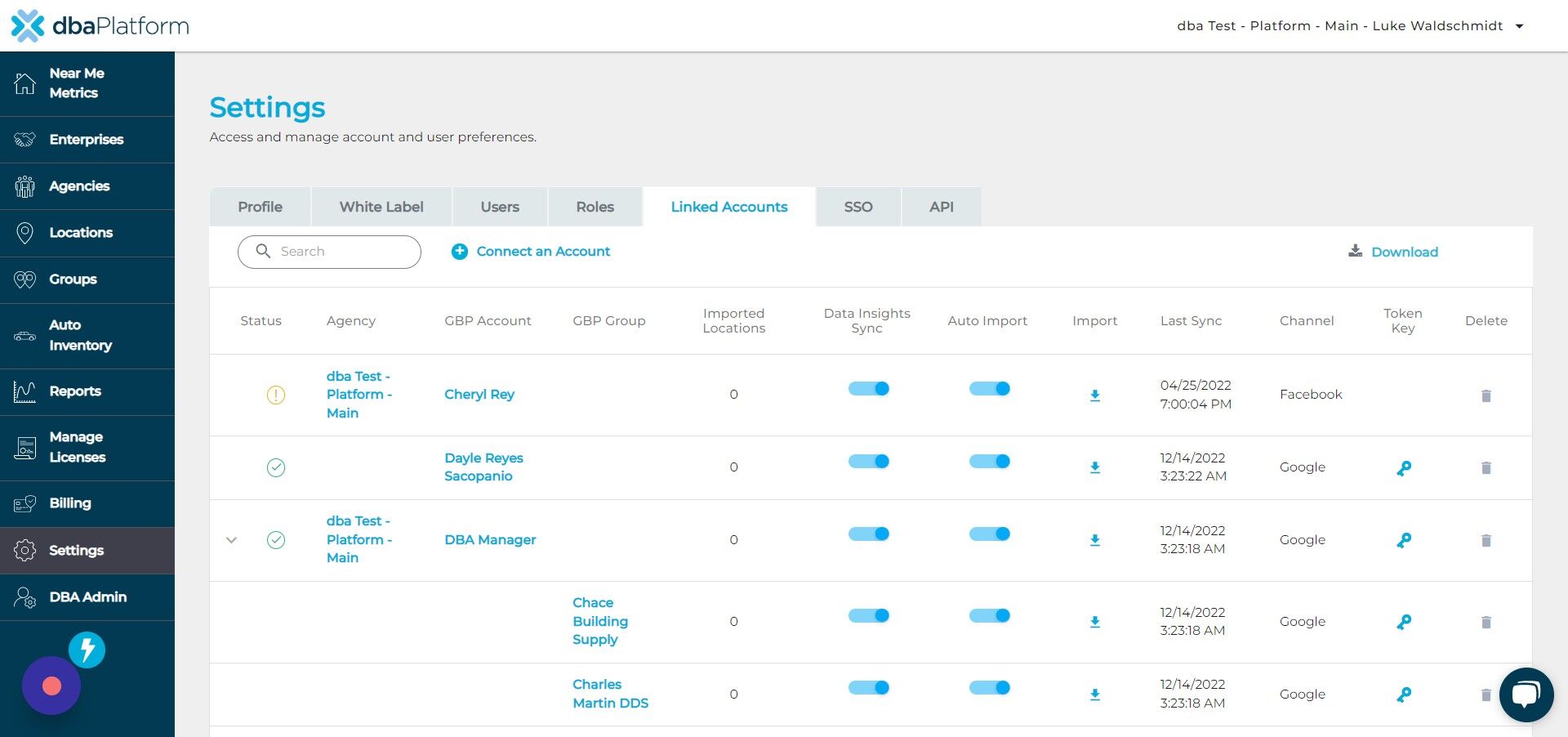
Task: Open token key for DBA Manager
Action: coord(1404,540)
